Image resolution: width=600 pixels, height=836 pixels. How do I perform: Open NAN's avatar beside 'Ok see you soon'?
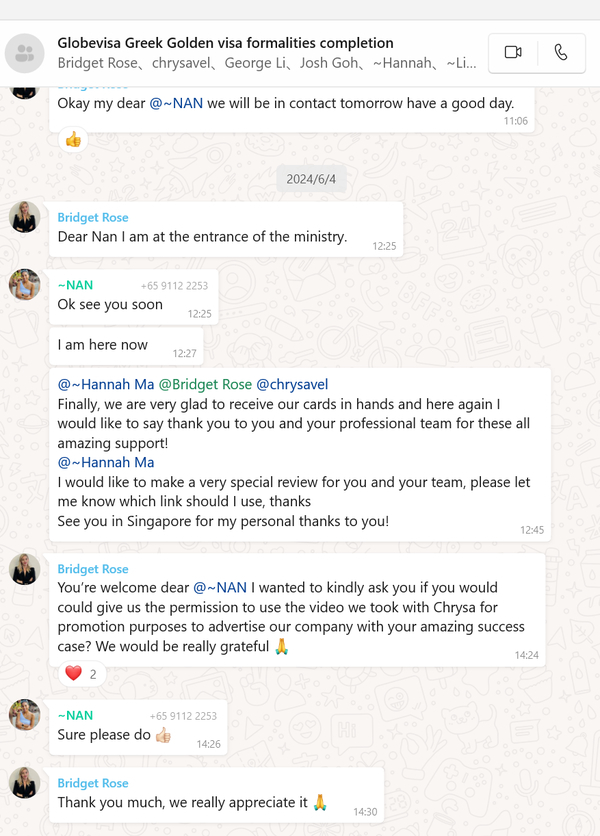[x=25, y=284]
